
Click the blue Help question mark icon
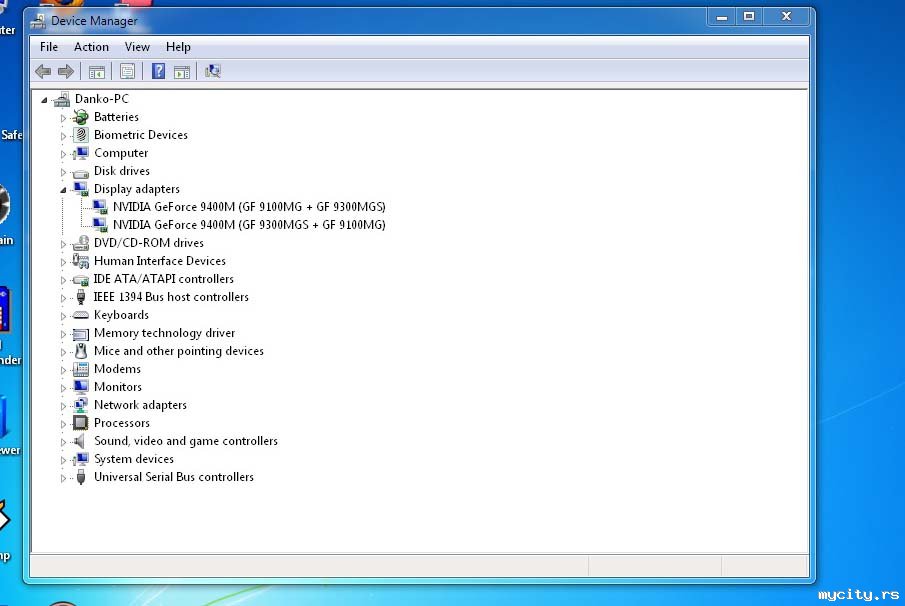pyautogui.click(x=158, y=71)
